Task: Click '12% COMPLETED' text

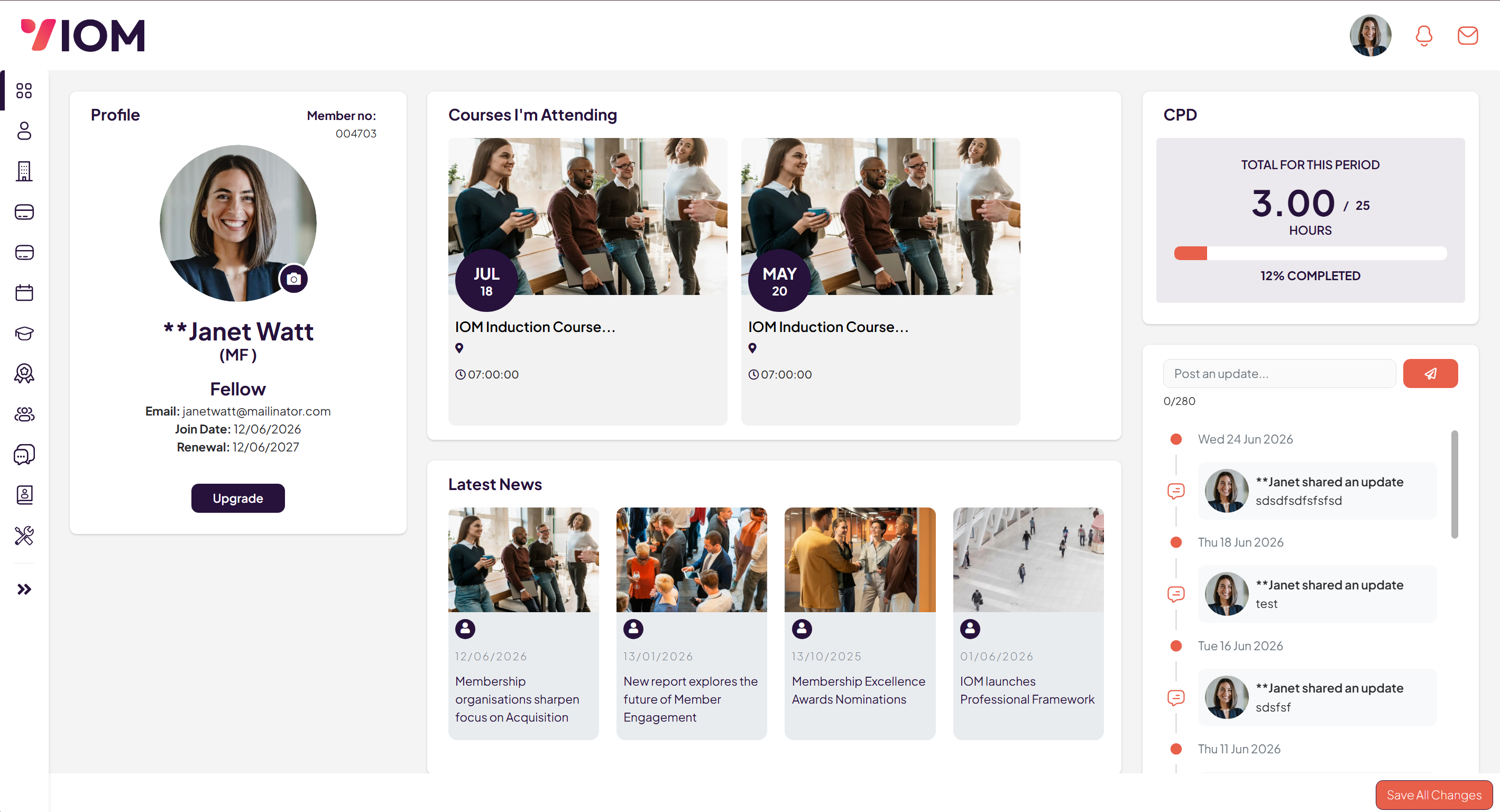Action: click(1310, 276)
